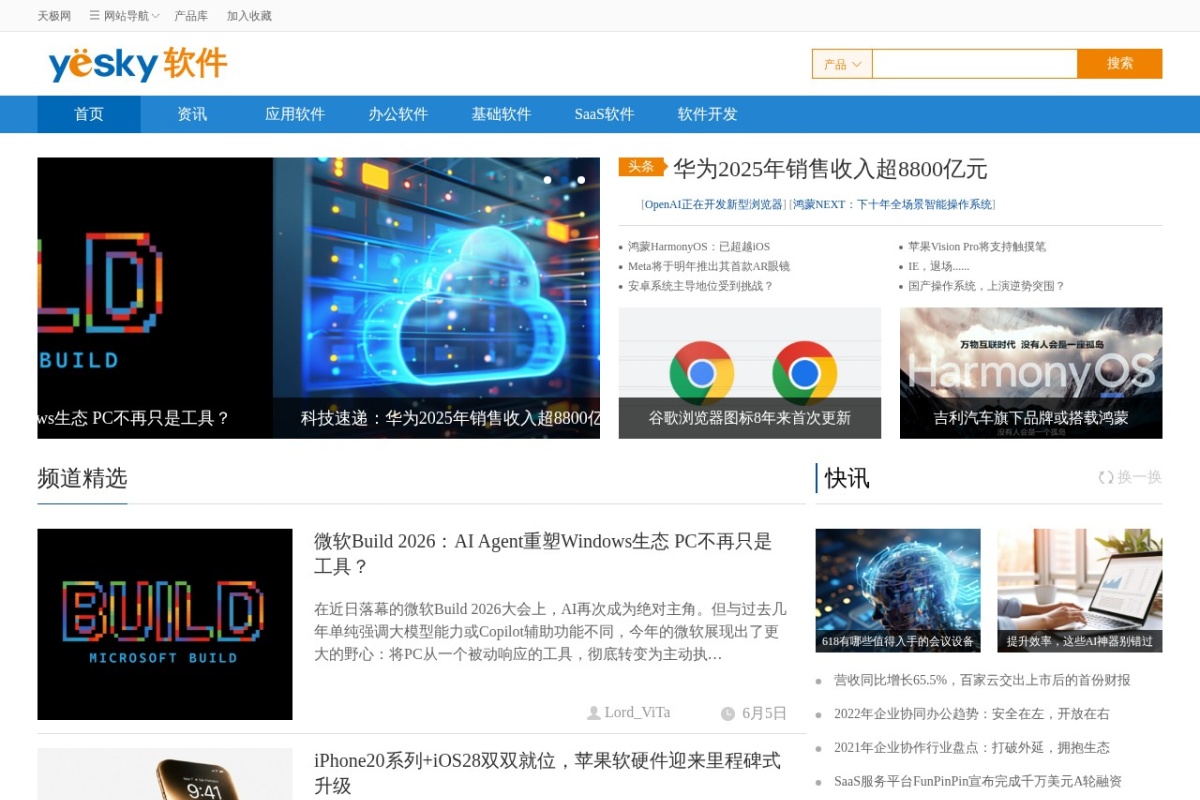
Task: Open 苹果Vision Pro将支持触摸笔 headline
Action: tap(977, 247)
